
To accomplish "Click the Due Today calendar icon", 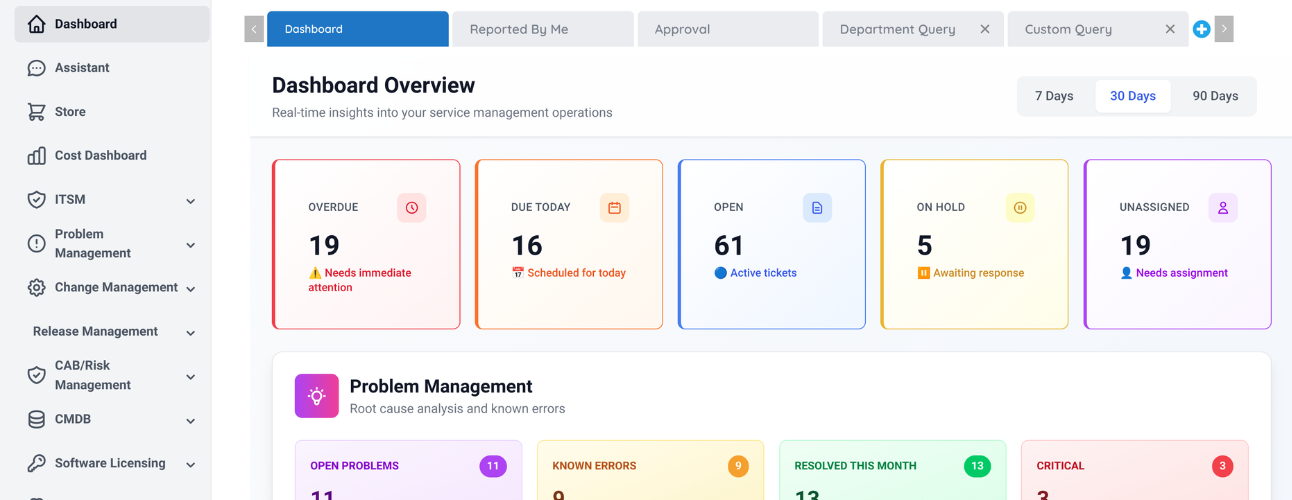I will click(615, 208).
